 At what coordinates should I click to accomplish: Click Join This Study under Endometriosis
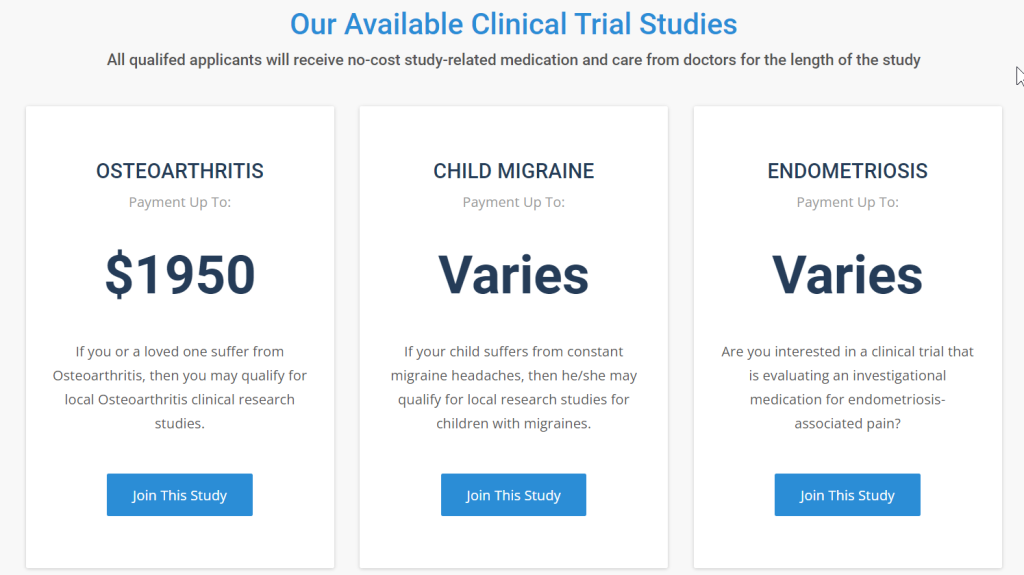click(x=847, y=495)
